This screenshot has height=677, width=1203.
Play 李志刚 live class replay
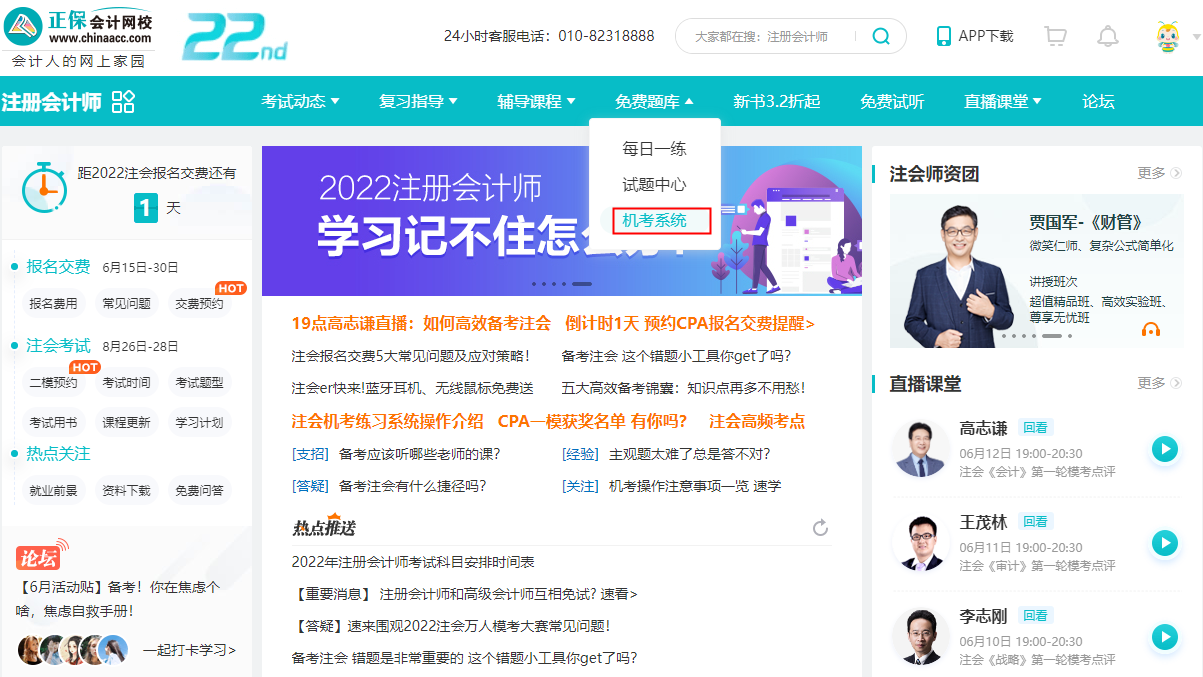click(x=1164, y=637)
